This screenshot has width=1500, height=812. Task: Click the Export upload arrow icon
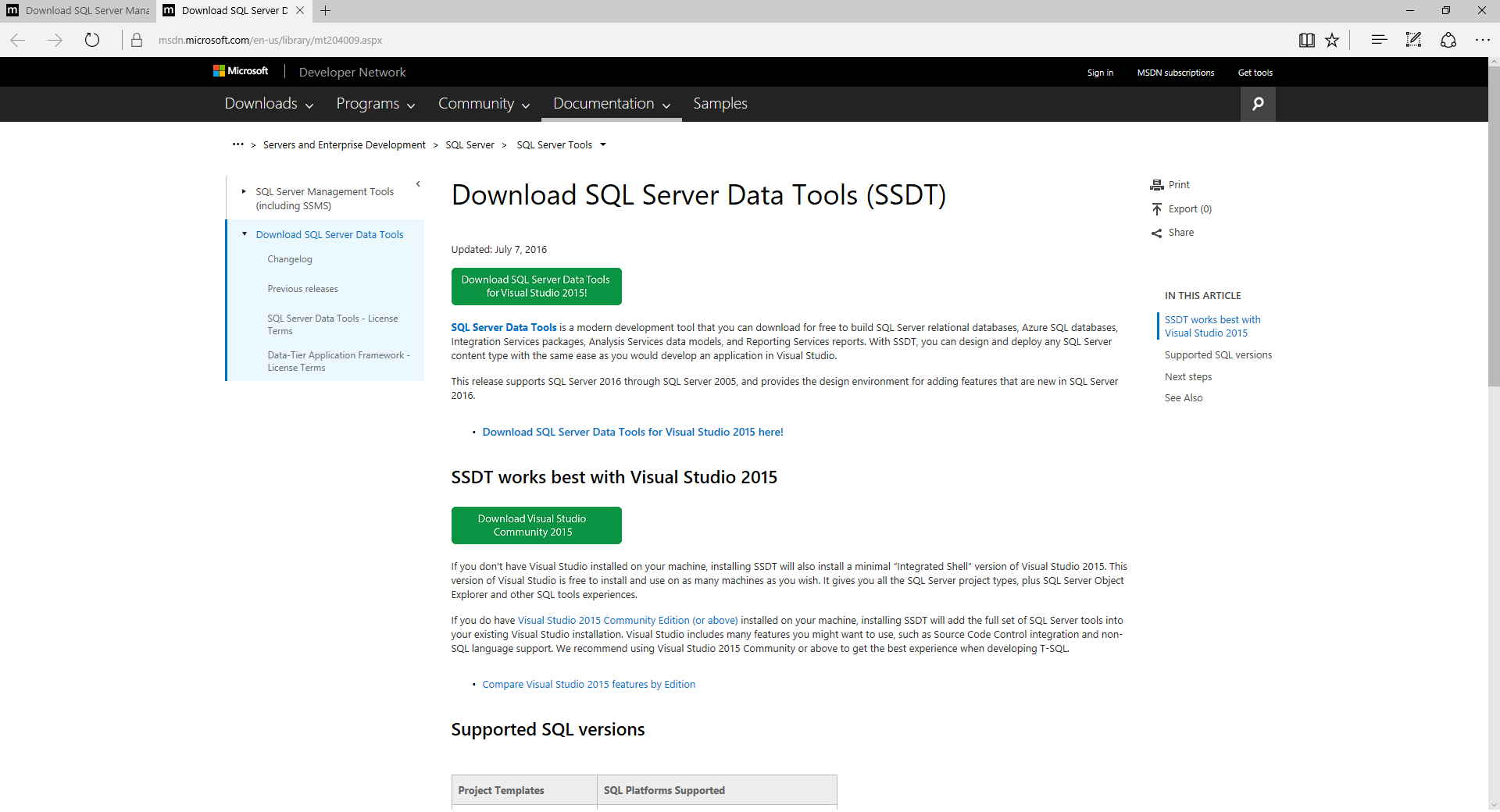click(1157, 209)
